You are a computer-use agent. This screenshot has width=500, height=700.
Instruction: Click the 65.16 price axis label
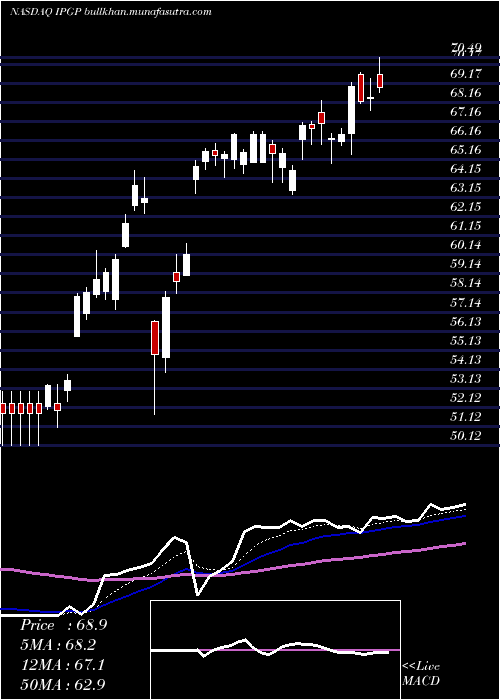point(466,150)
